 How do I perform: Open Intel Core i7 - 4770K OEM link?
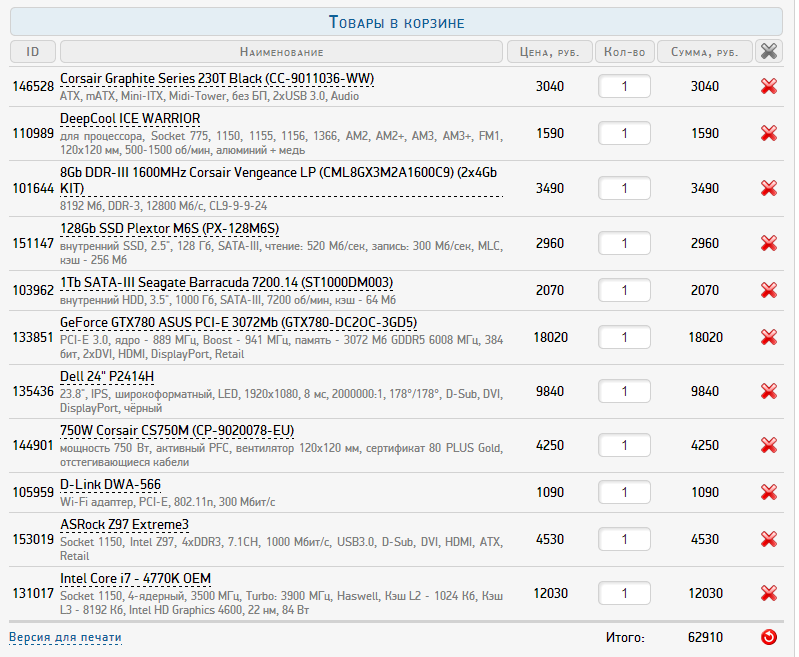coord(136,579)
